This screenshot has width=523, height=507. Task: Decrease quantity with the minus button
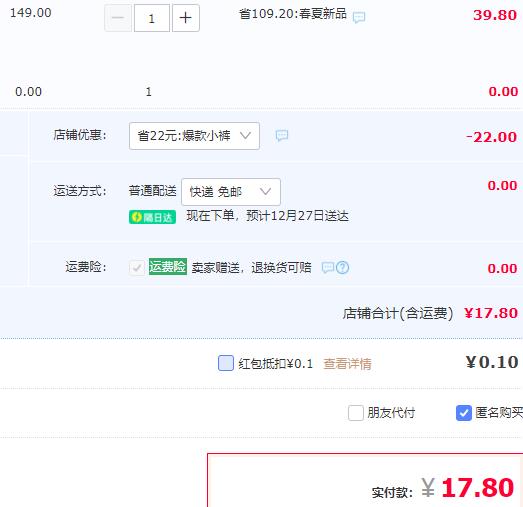pos(118,18)
